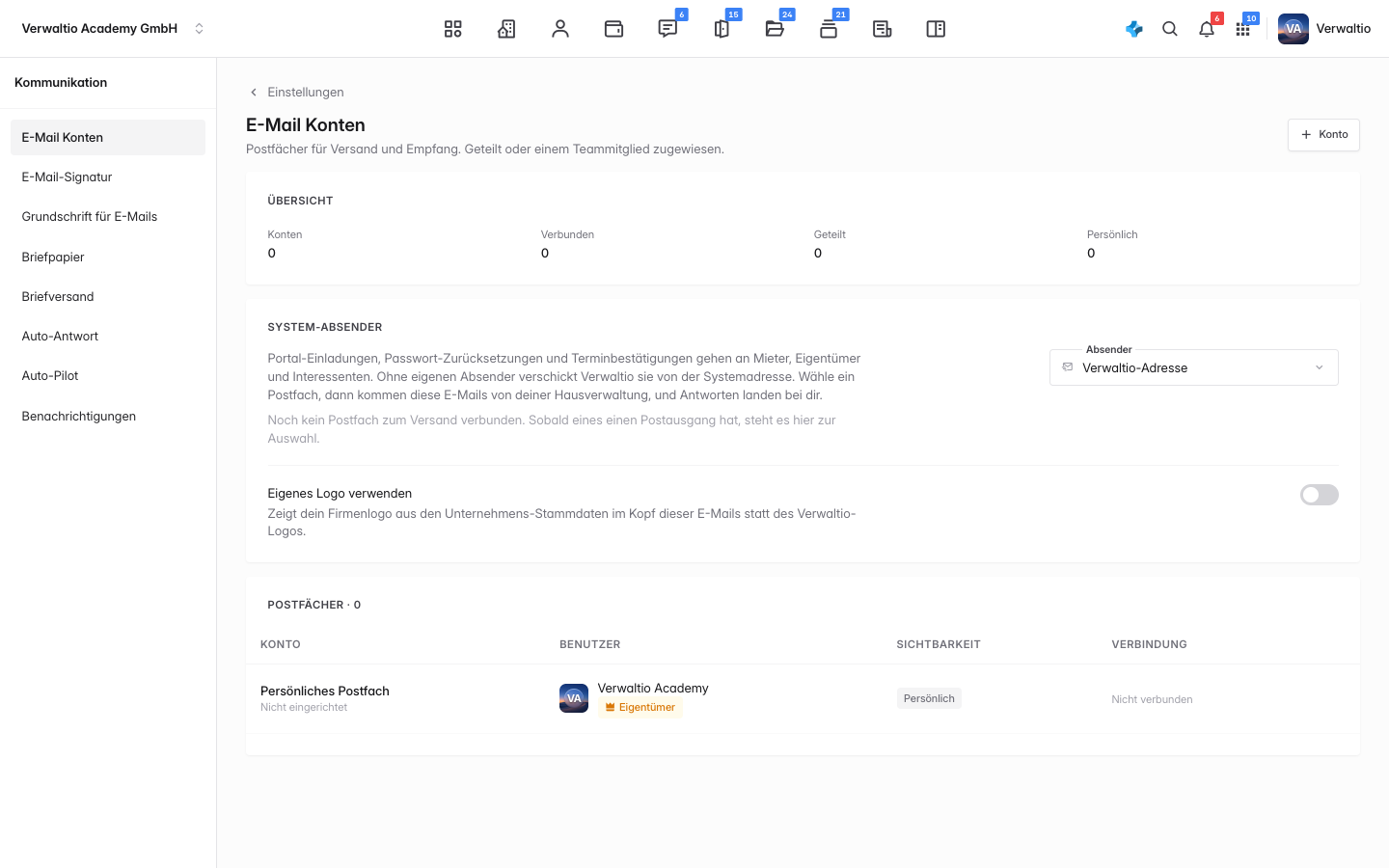The height and width of the screenshot is (868, 1389).
Task: Open Briefpapier in sidebar
Action: [x=108, y=258]
